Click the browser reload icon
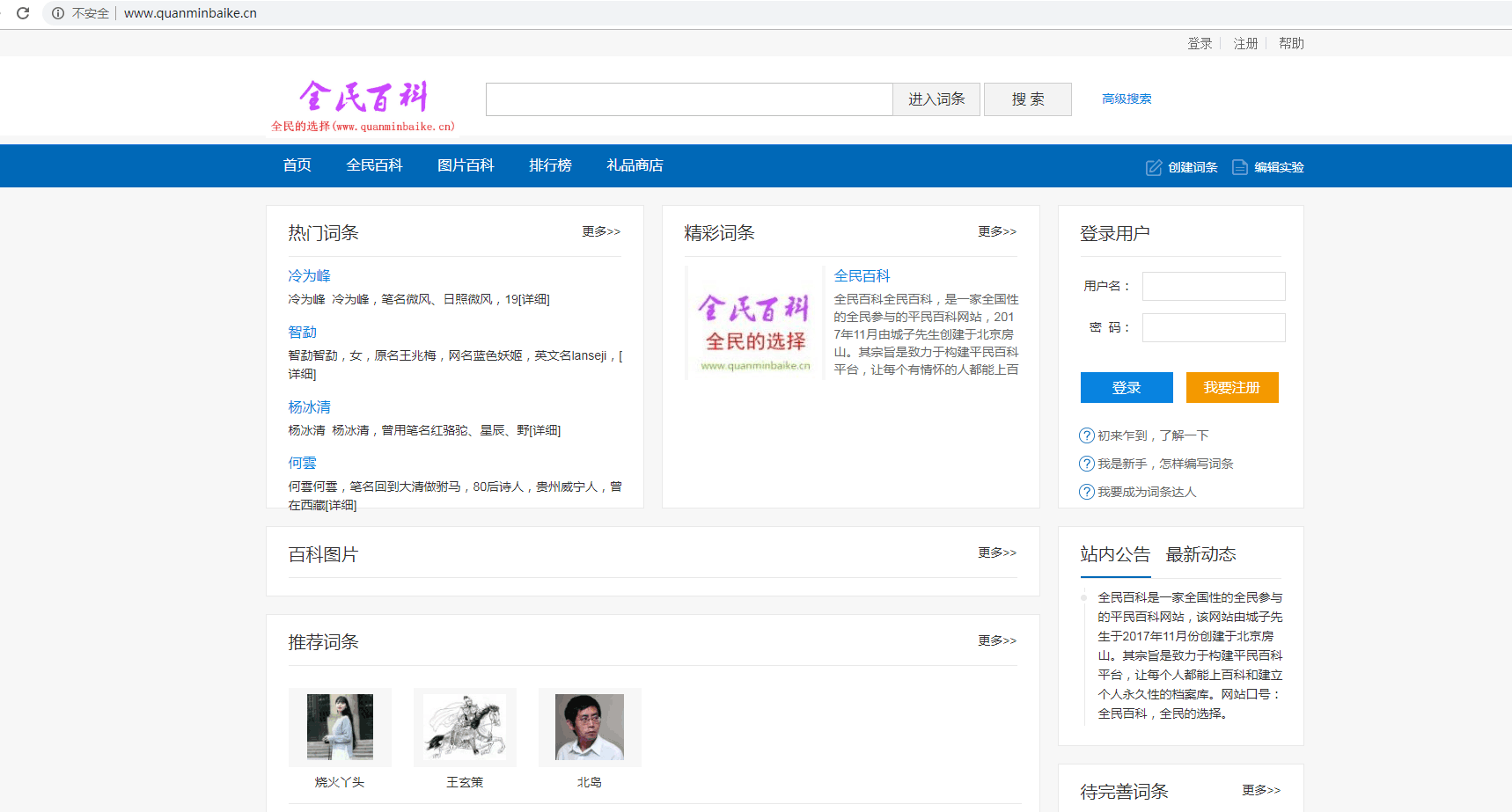 (x=23, y=13)
